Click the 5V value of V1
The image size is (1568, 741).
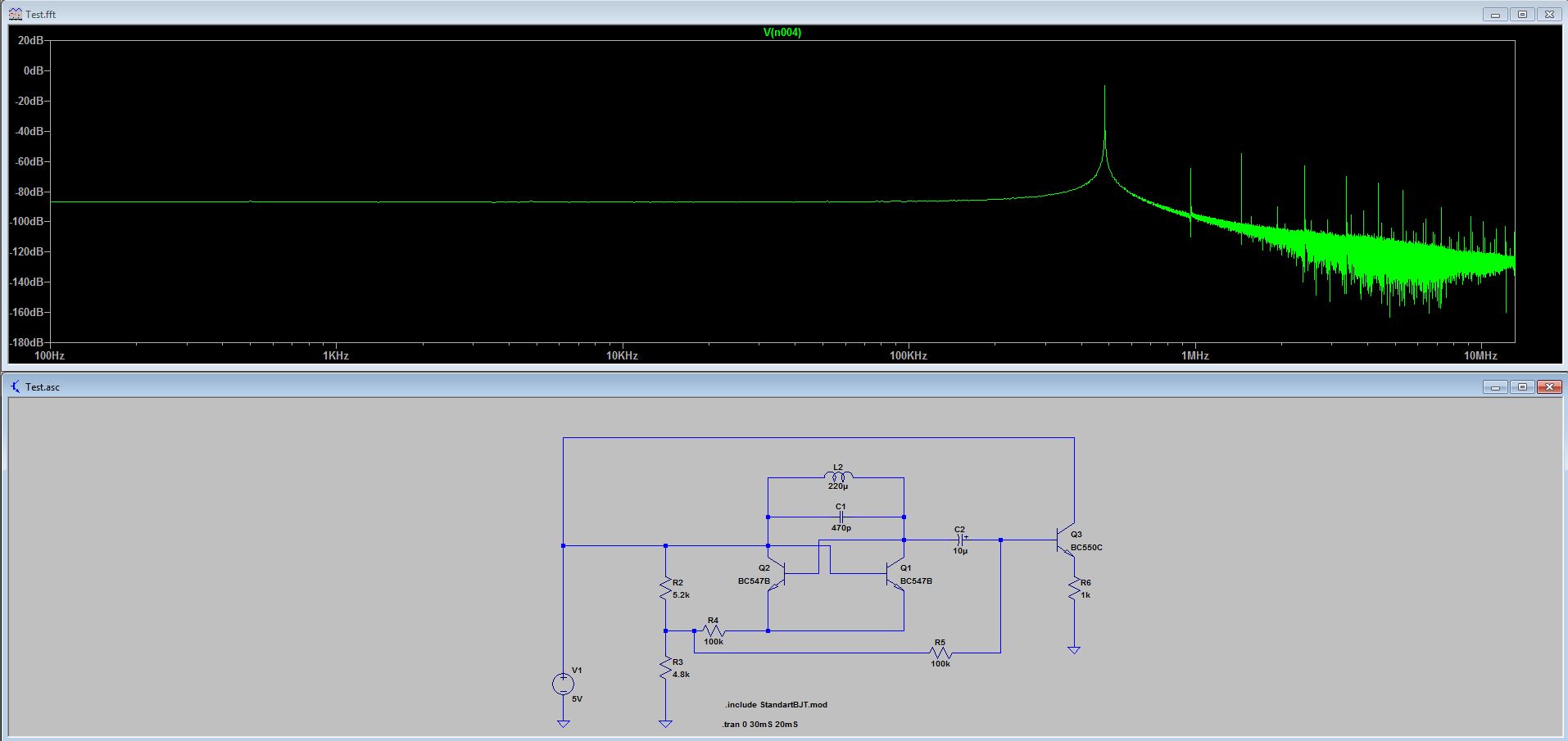coord(578,698)
